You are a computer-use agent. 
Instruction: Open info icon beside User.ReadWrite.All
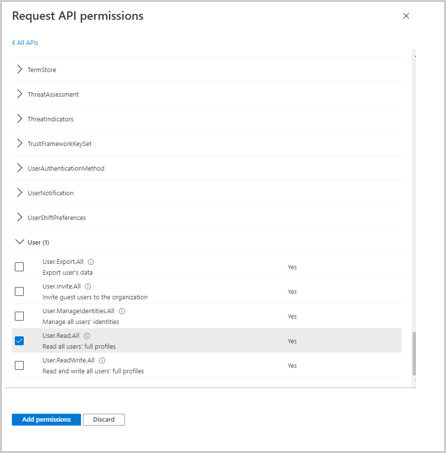(102, 361)
